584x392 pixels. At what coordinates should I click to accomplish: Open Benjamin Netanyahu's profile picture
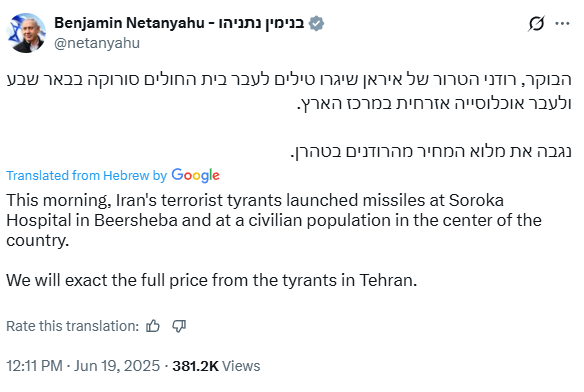(x=26, y=33)
